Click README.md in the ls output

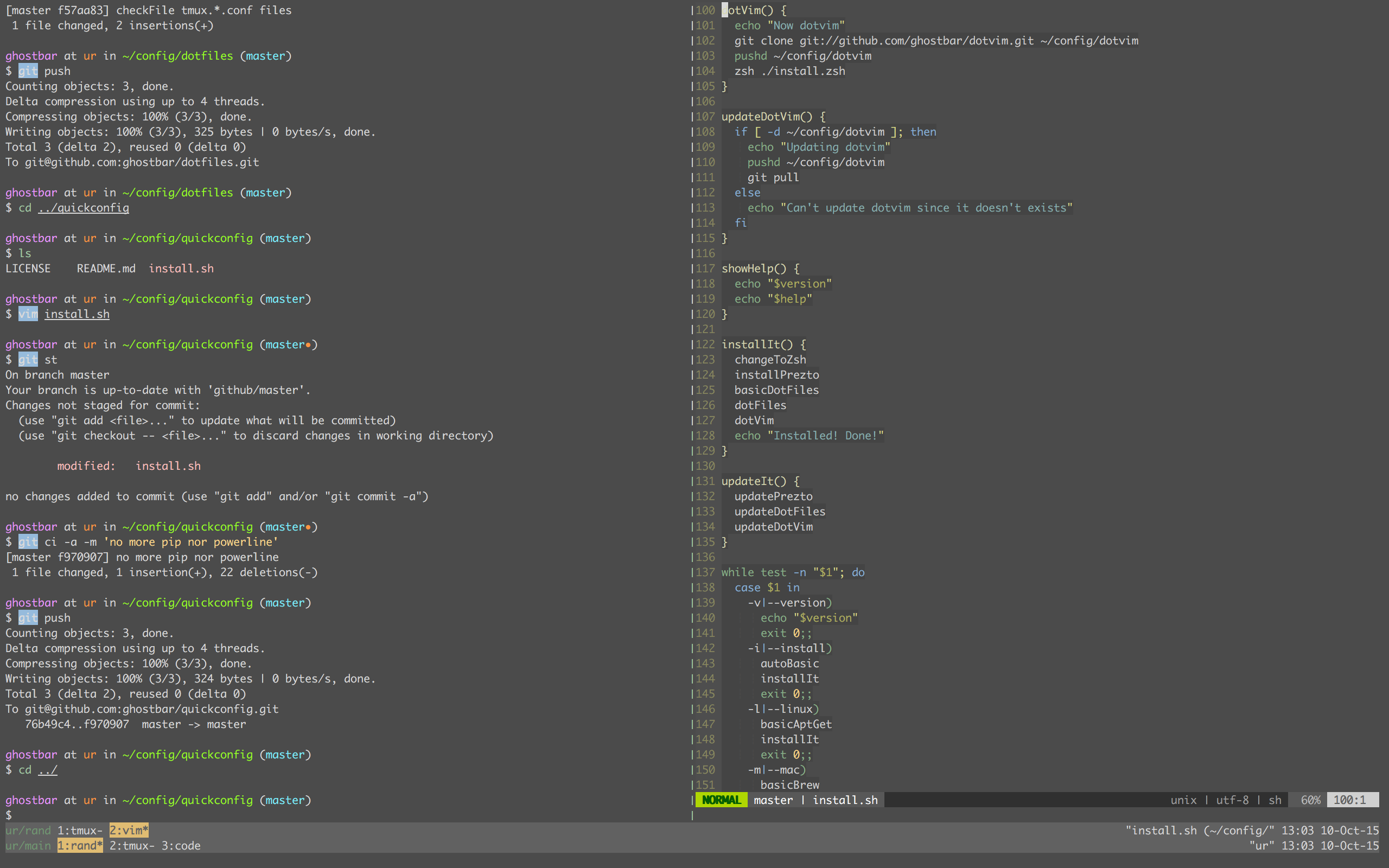pyautogui.click(x=106, y=268)
